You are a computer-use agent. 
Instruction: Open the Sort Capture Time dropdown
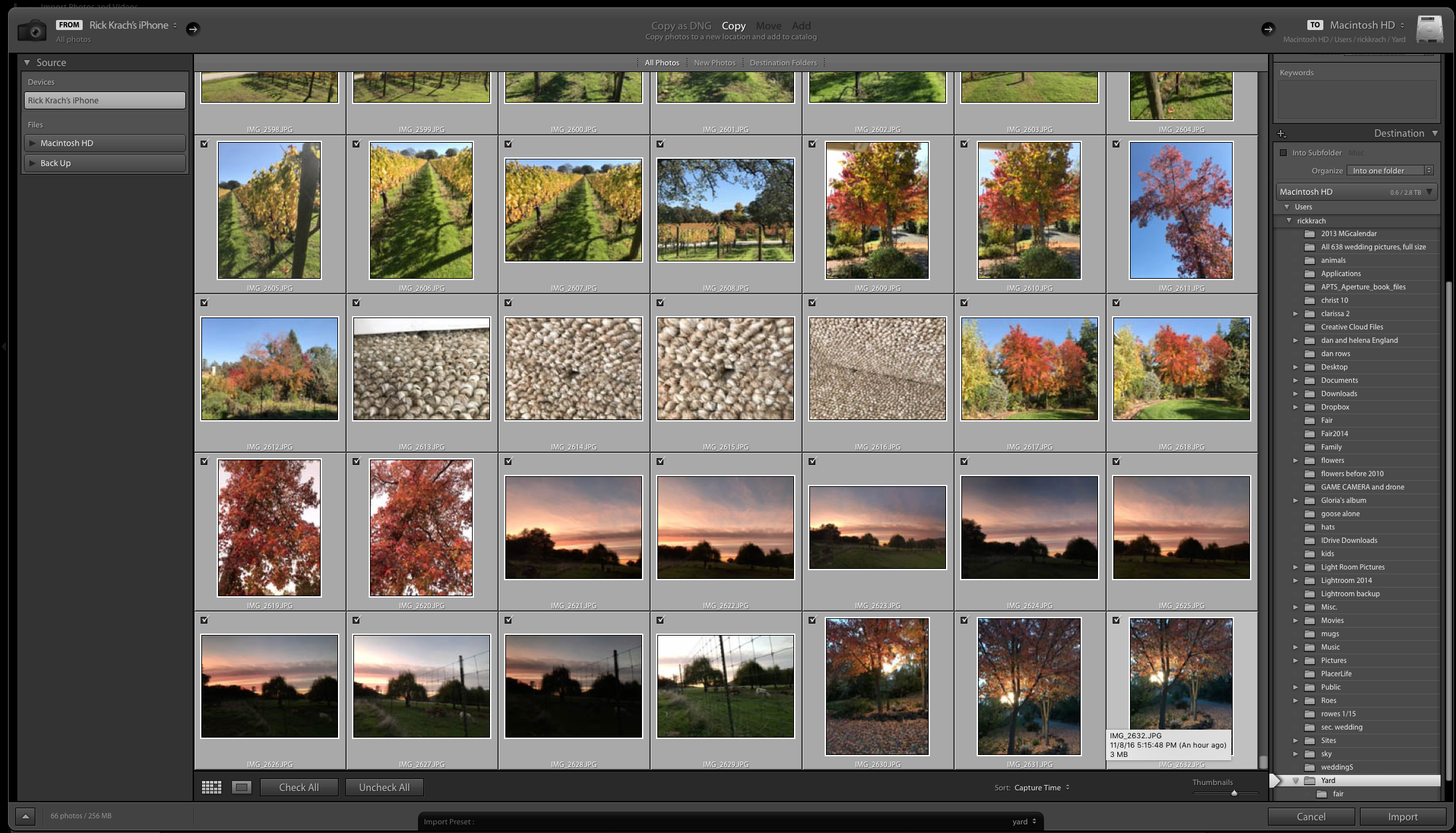click(x=1042, y=788)
